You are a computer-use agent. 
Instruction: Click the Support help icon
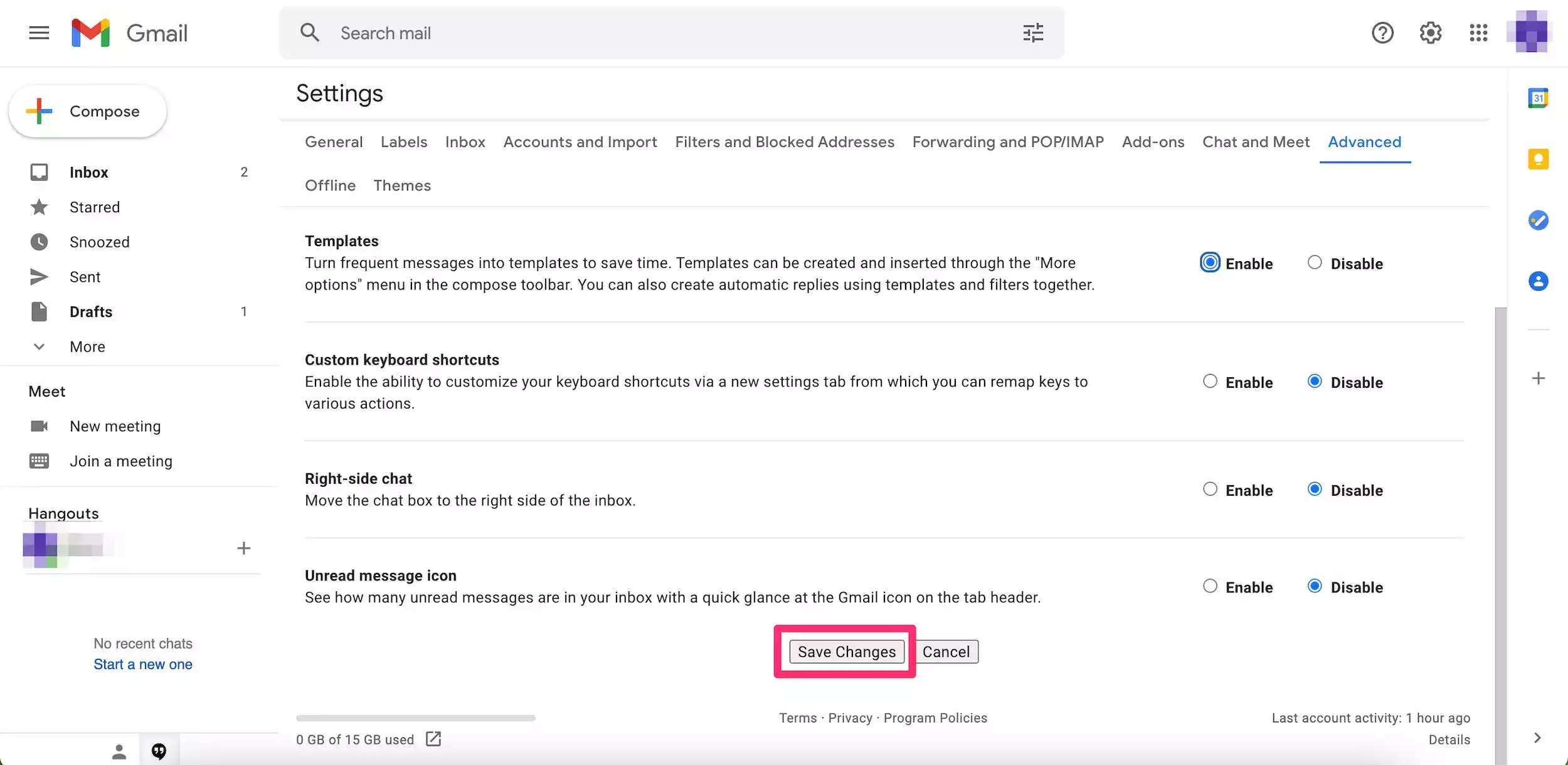(1382, 33)
